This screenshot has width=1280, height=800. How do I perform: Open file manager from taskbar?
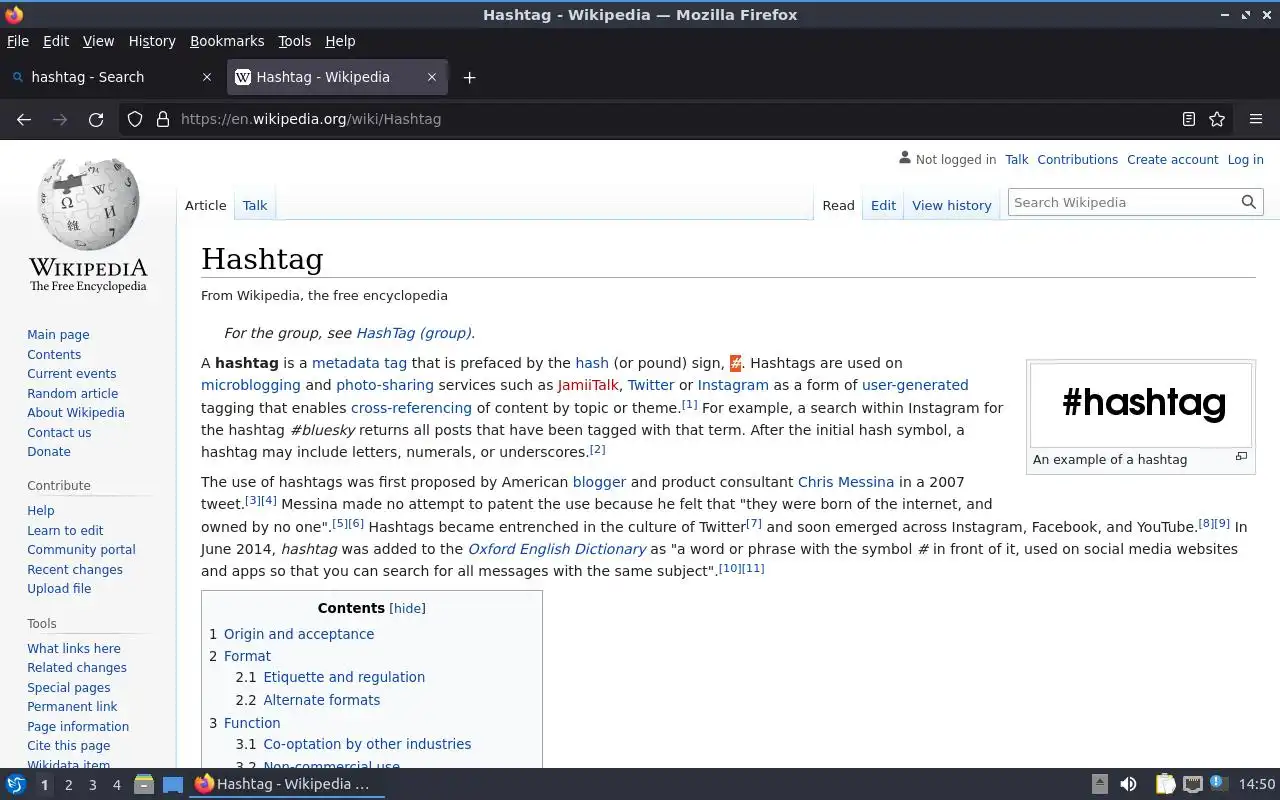[144, 785]
